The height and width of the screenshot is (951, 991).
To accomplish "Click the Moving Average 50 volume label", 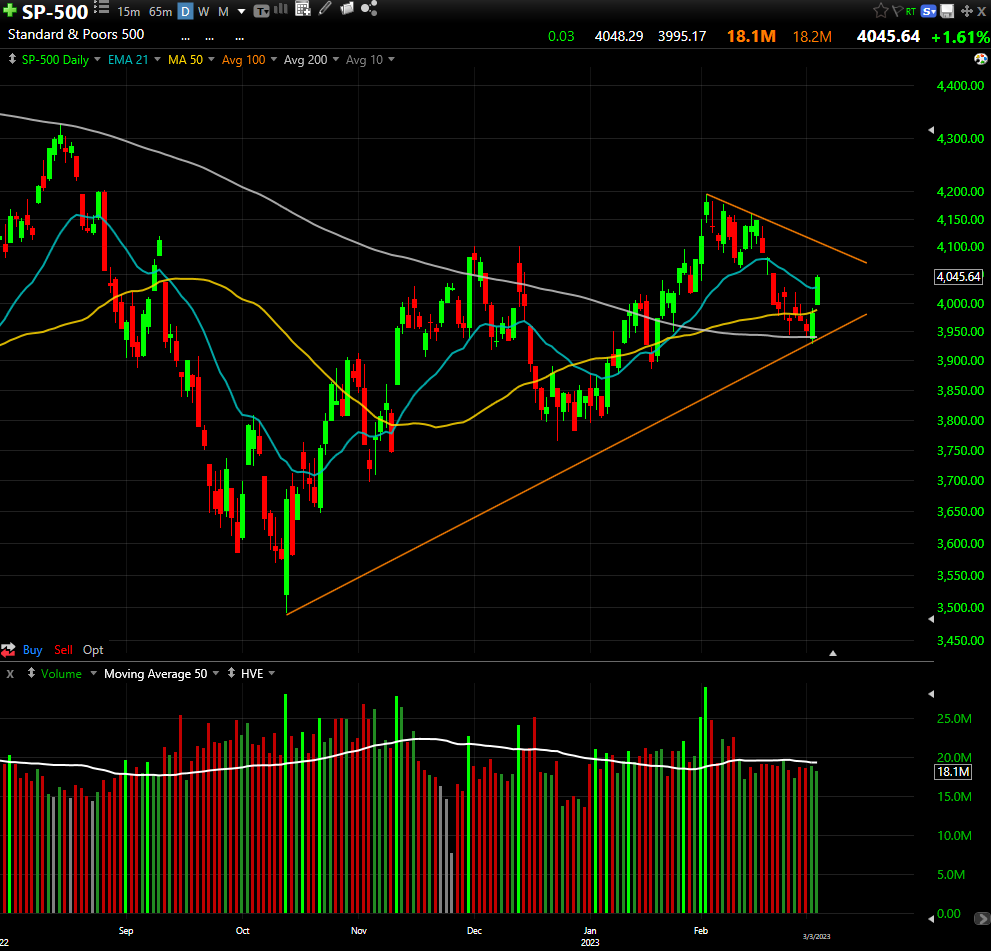I will click(155, 674).
